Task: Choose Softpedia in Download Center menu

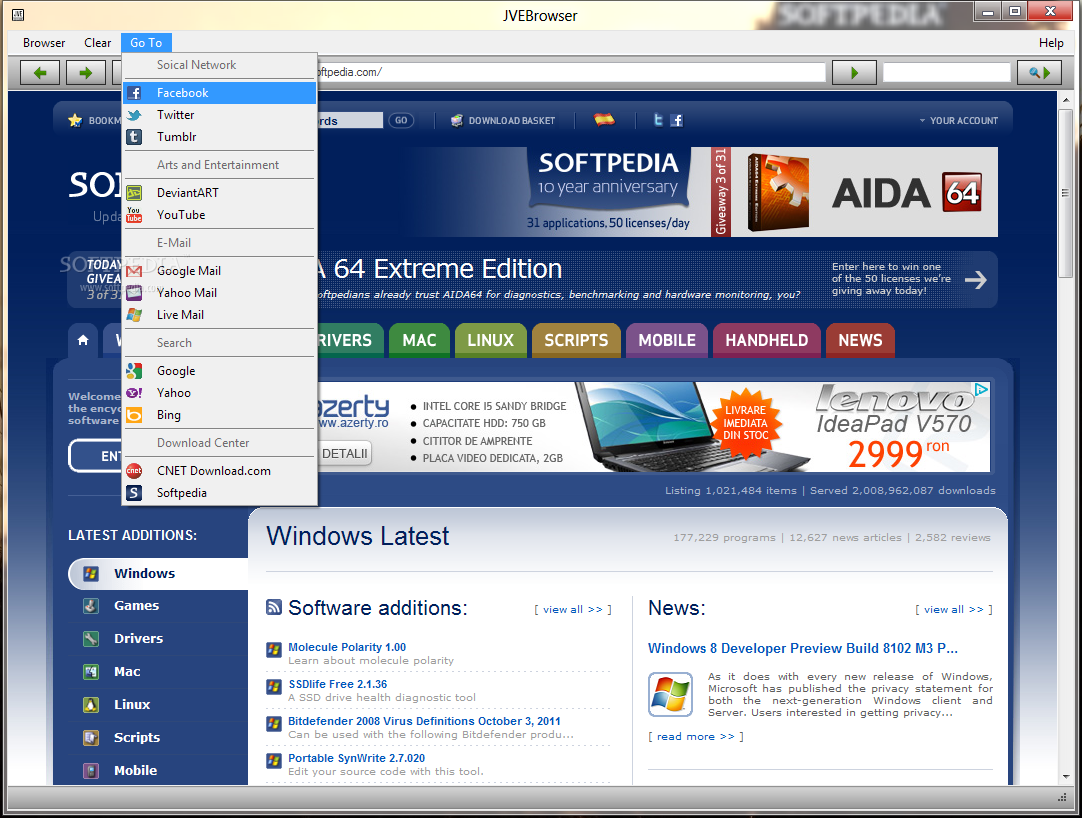Action: pos(219,493)
